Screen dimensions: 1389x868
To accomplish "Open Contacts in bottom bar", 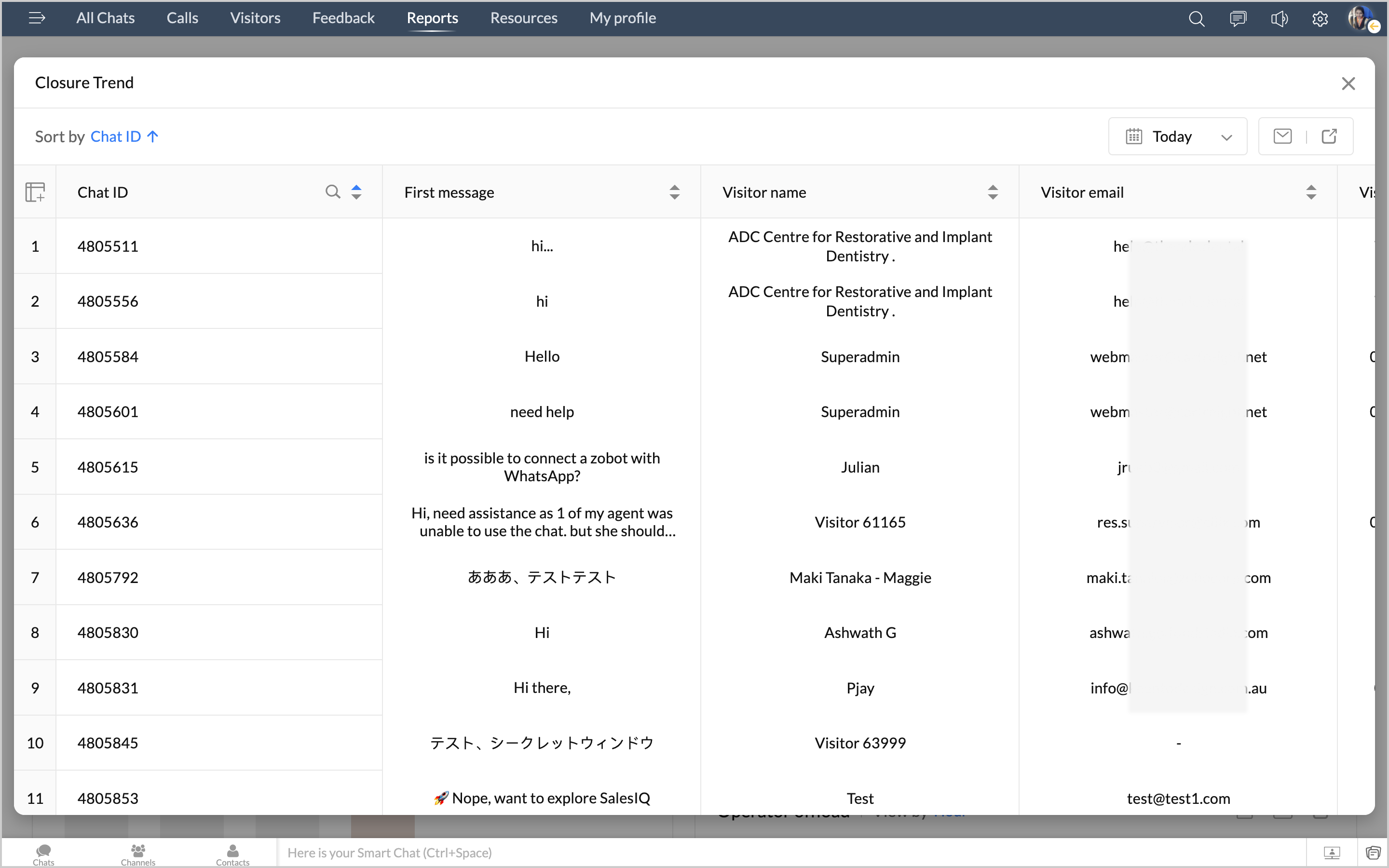I will pyautogui.click(x=232, y=854).
